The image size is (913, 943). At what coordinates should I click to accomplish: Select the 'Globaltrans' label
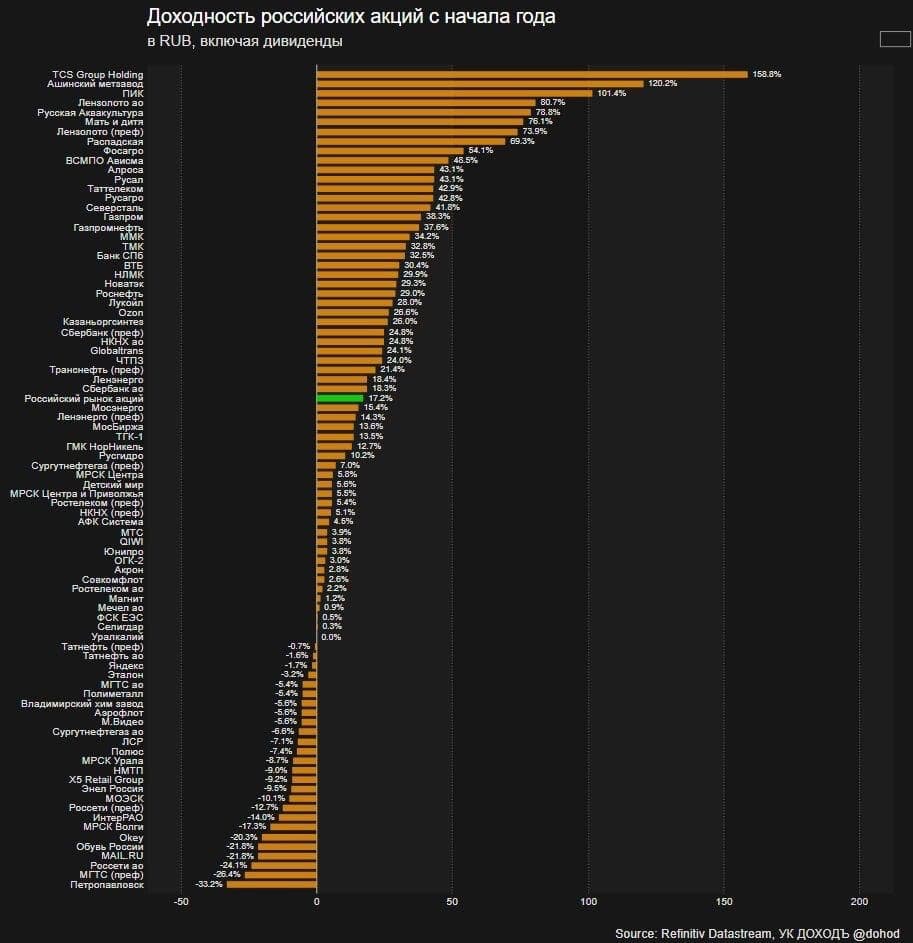117,351
